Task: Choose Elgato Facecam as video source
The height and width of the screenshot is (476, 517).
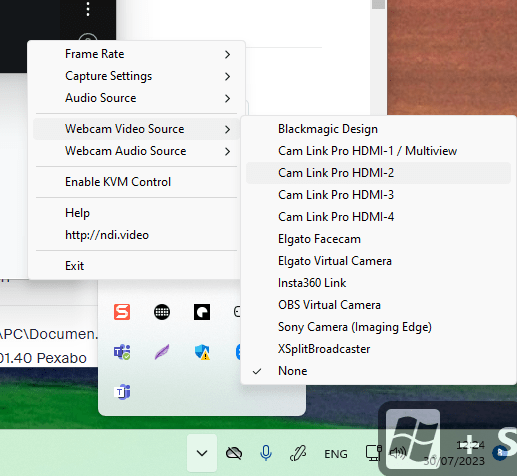Action: click(x=378, y=239)
